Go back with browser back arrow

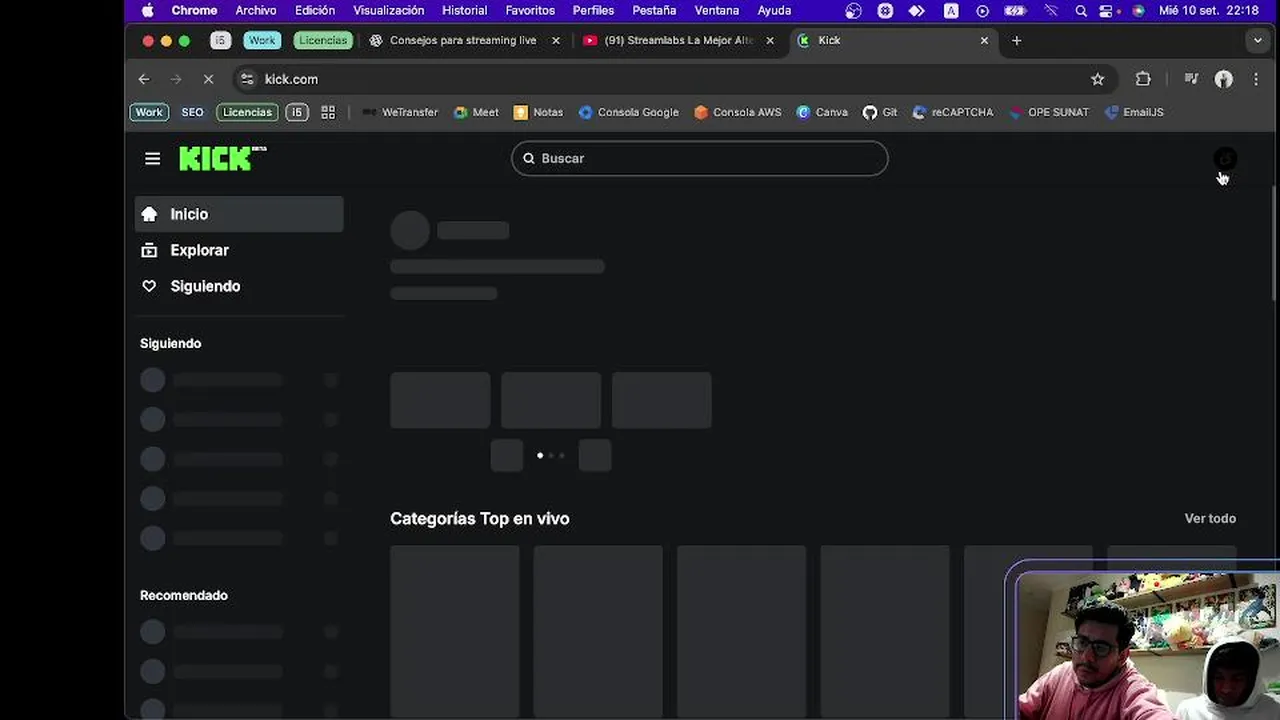click(144, 79)
